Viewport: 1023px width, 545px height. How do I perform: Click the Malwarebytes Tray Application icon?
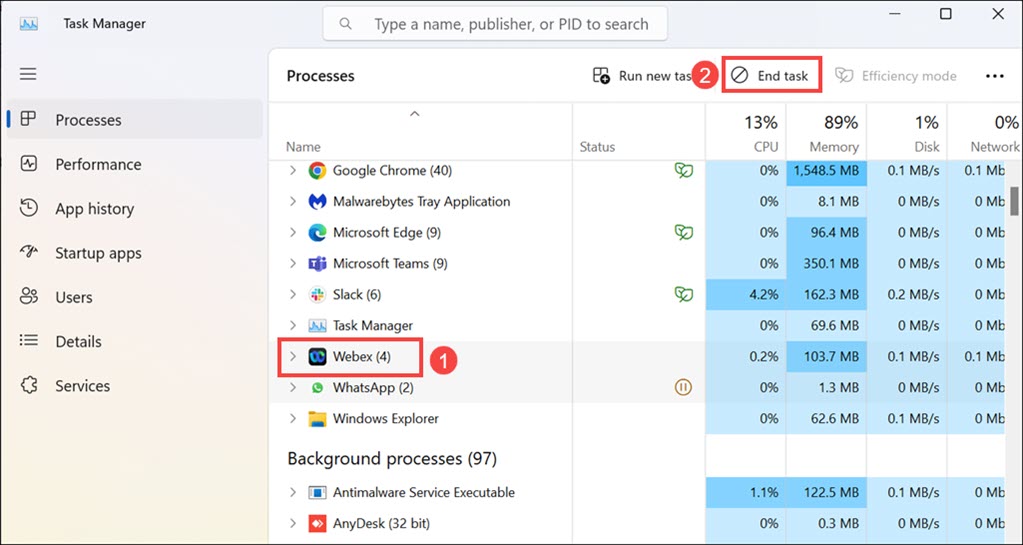click(x=317, y=202)
